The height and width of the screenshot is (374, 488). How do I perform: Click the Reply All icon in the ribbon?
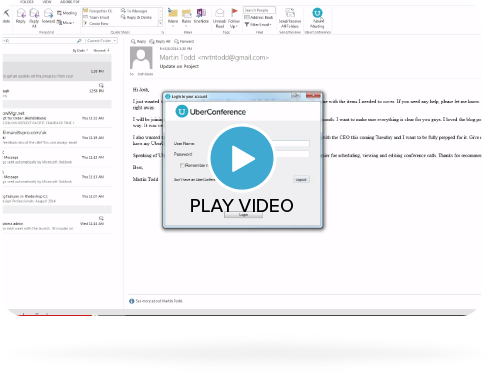[34, 17]
